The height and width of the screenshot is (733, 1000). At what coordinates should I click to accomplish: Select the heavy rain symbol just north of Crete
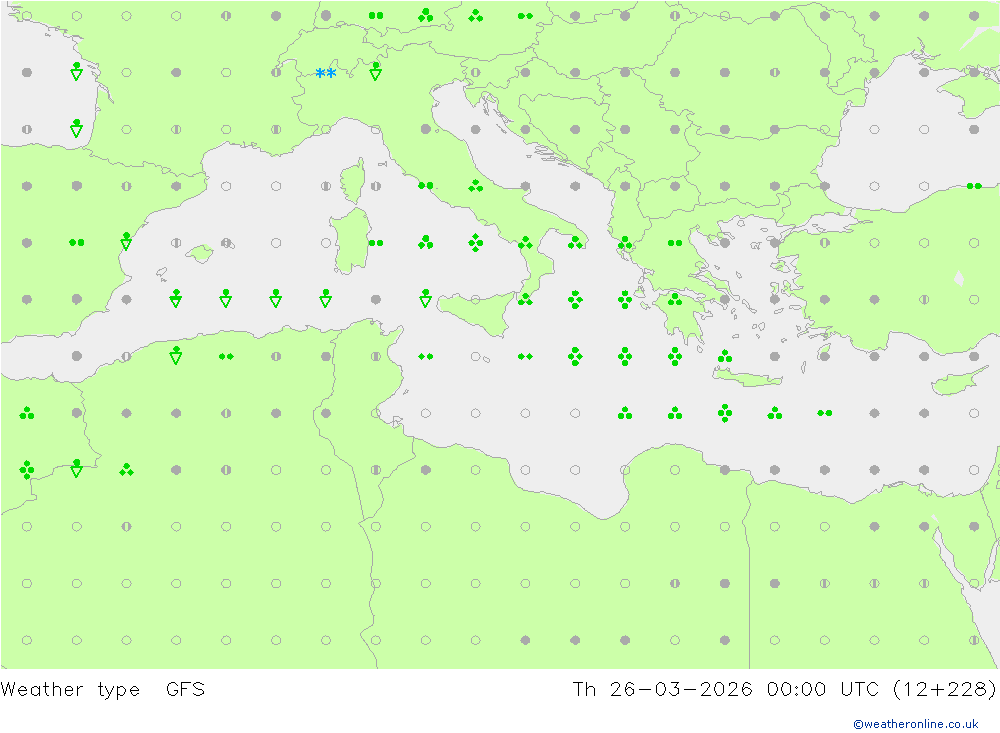[725, 356]
